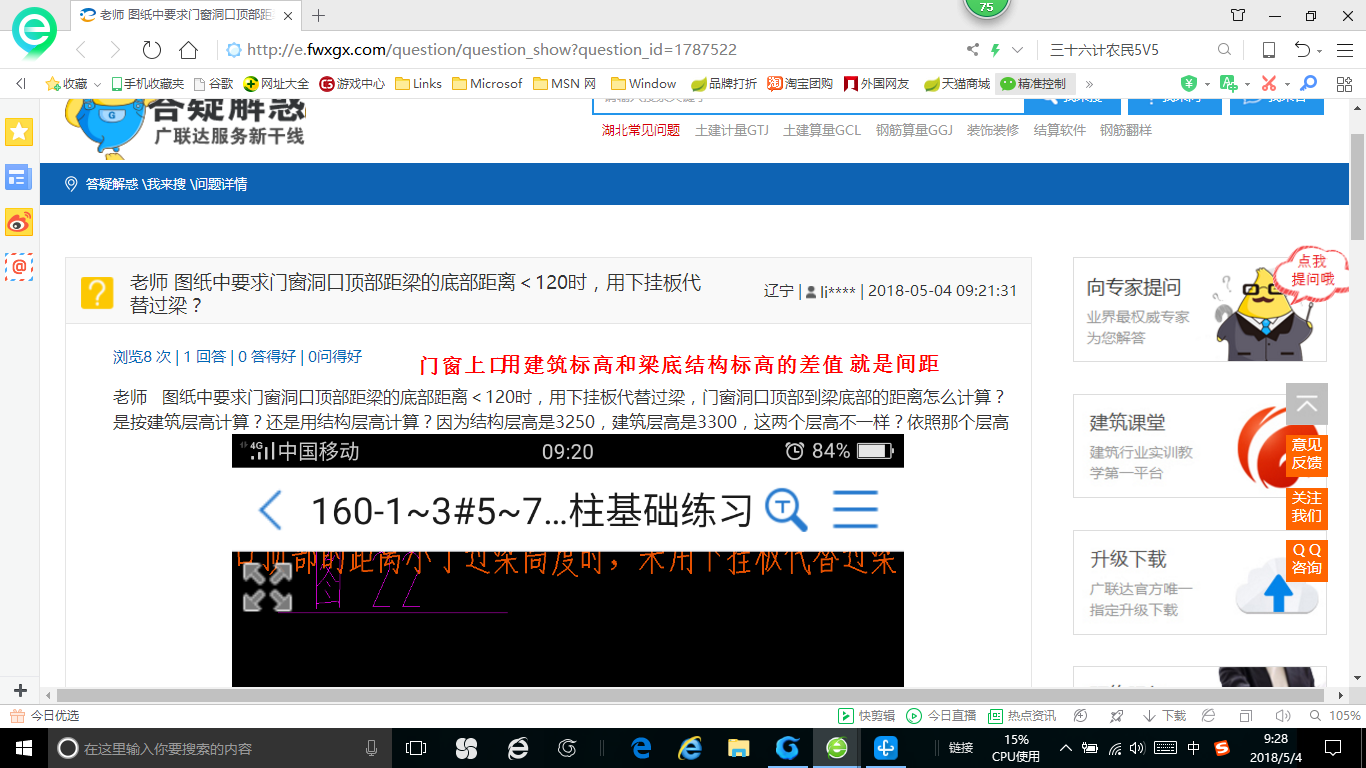The width and height of the screenshot is (1366, 768).
Task: Open the 淘宝团购 bookmark
Action: point(800,84)
